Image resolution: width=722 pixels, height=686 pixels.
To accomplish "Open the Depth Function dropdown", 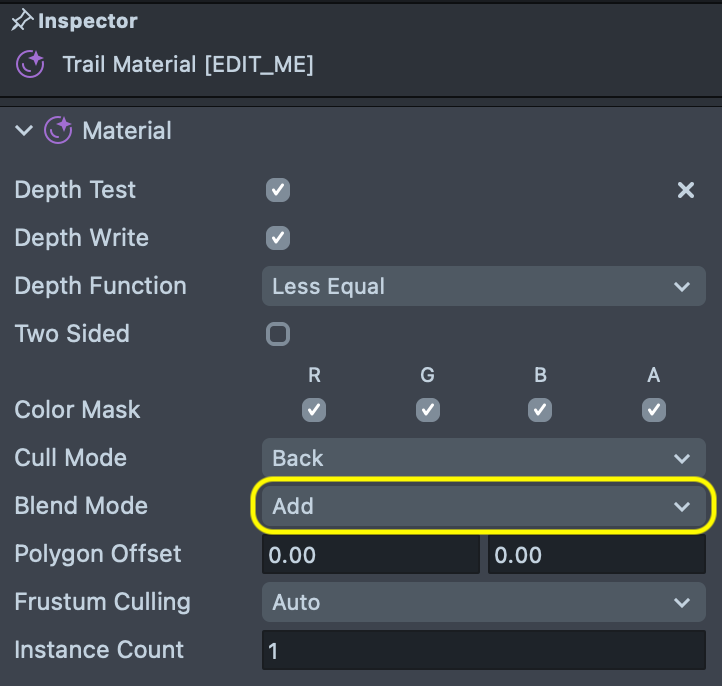I will point(483,286).
